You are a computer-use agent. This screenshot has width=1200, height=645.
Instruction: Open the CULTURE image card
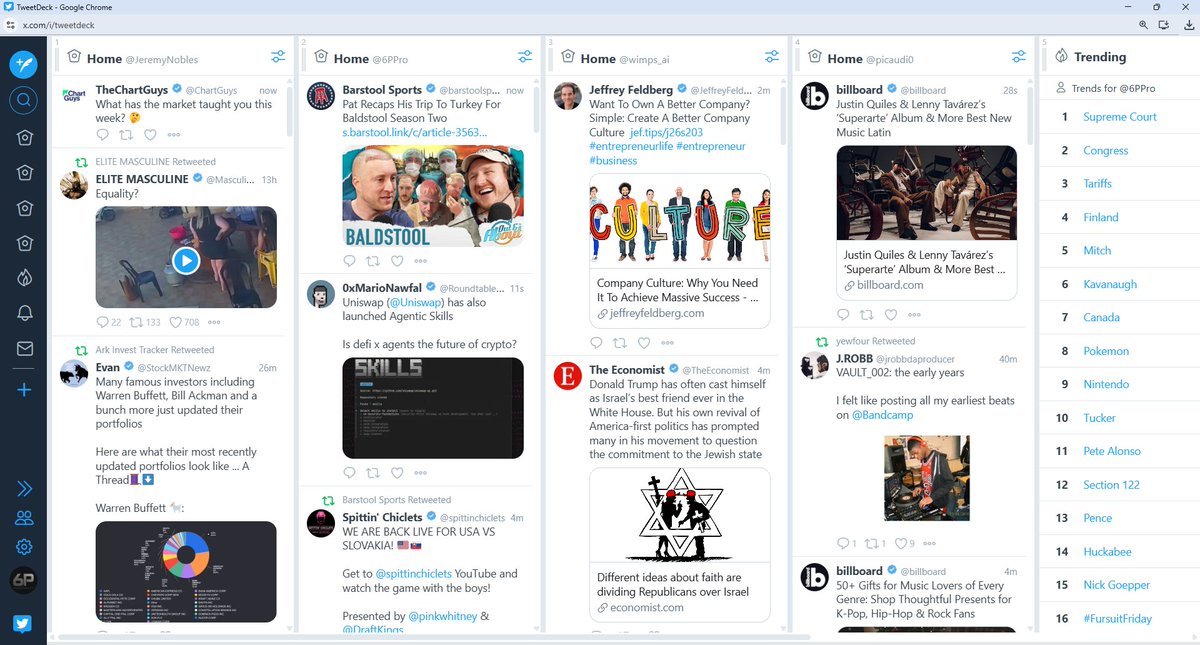679,220
